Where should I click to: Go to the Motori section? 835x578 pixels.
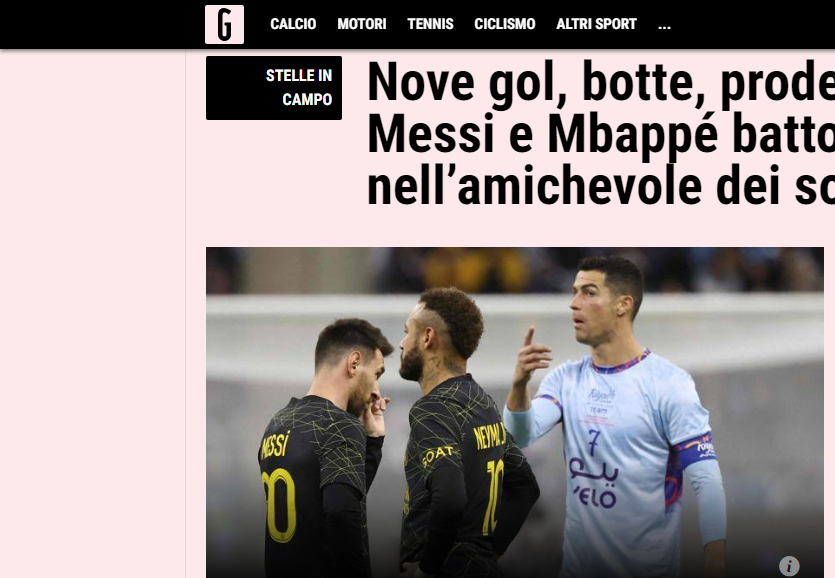[362, 24]
